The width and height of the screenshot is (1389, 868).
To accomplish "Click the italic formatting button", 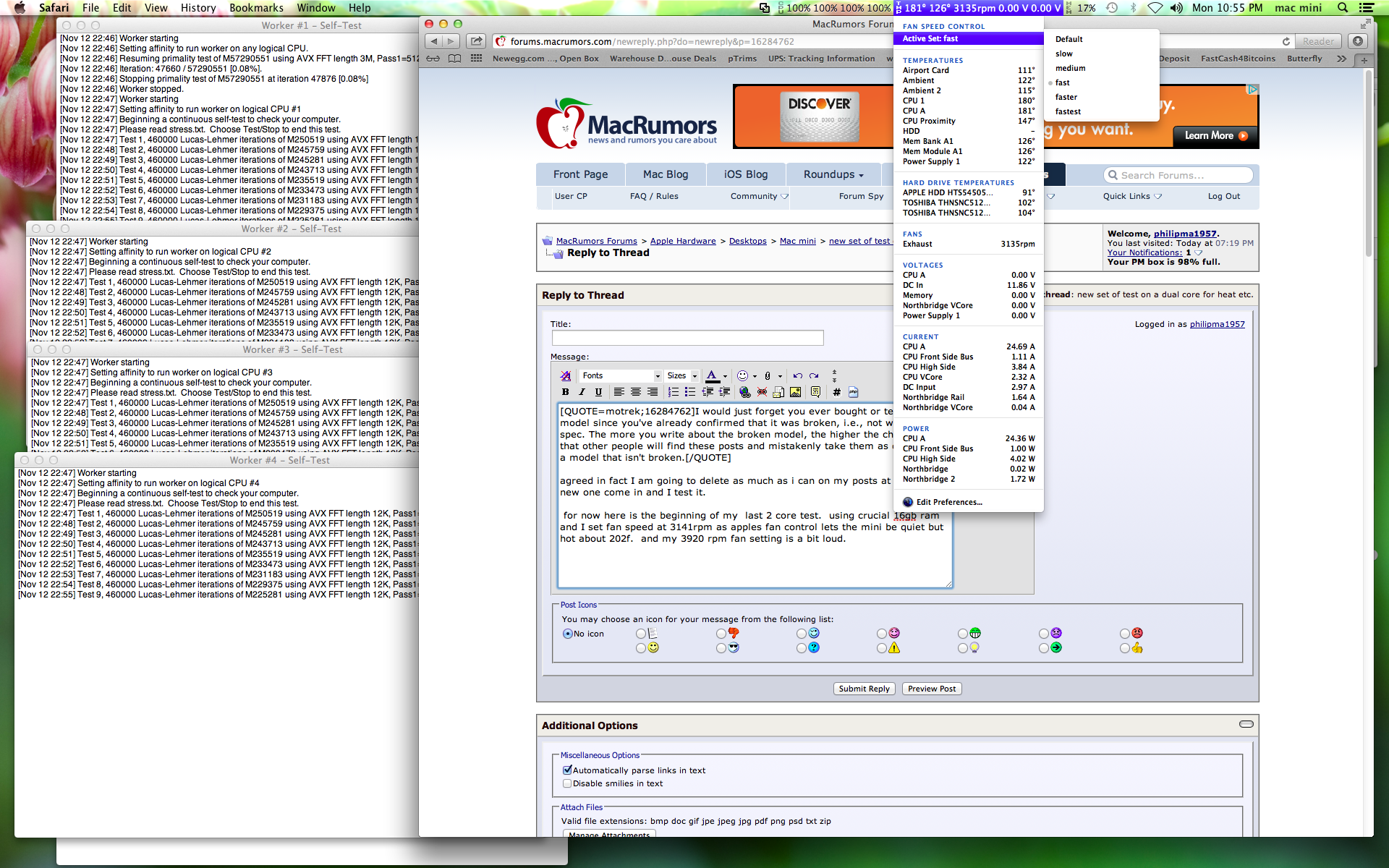I will (582, 392).
